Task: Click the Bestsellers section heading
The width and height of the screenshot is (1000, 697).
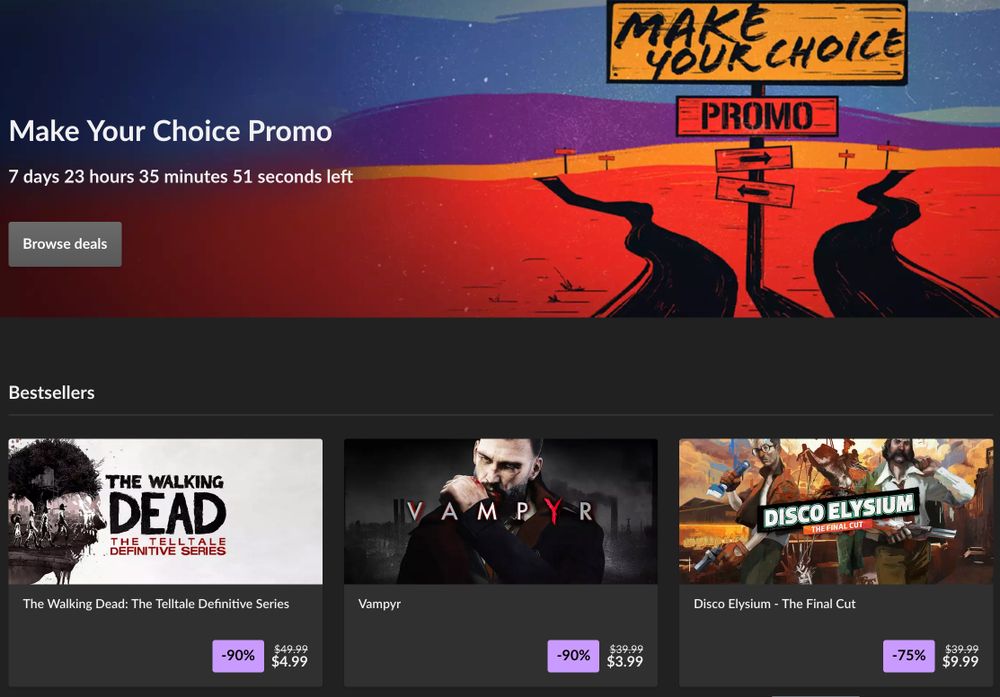Action: pyautogui.click(x=52, y=393)
